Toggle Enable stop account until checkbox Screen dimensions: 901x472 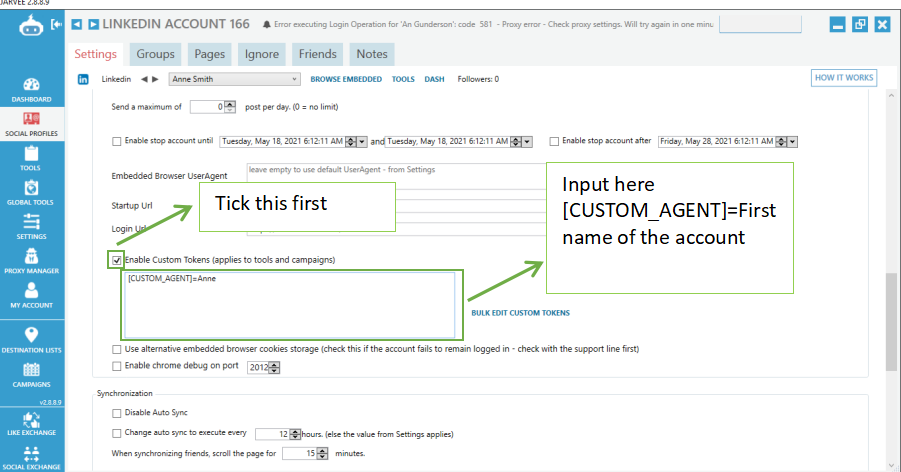tap(117, 141)
